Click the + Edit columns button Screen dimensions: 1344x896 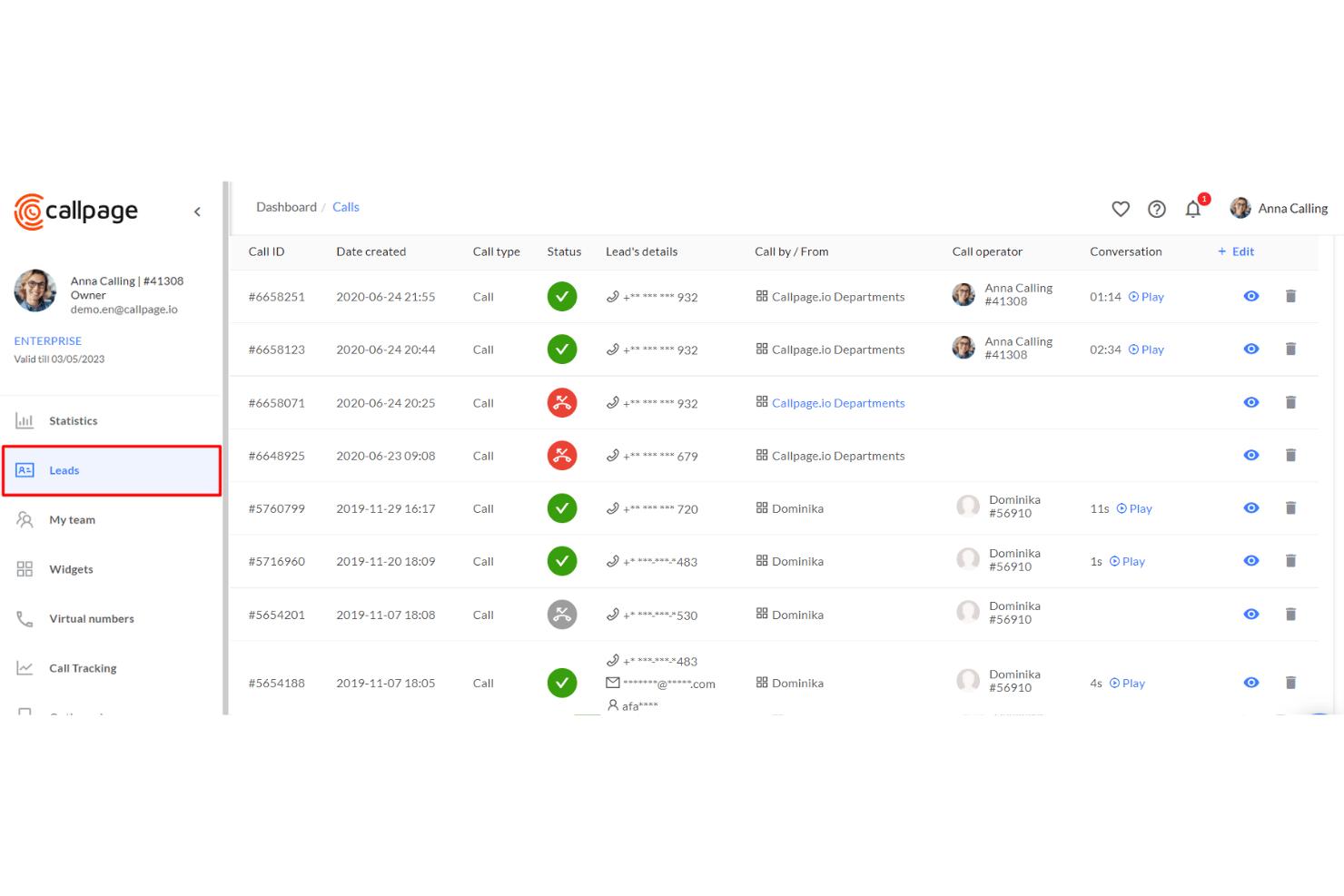[x=1236, y=251]
